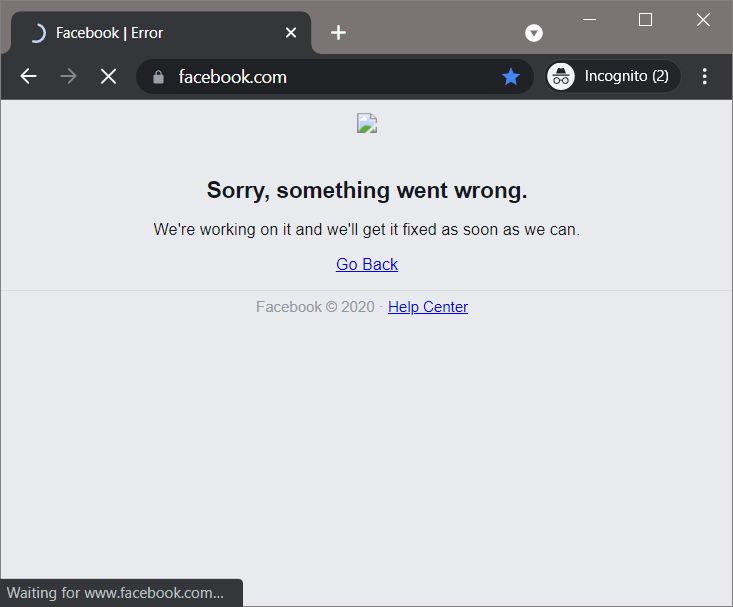The height and width of the screenshot is (607, 733).
Task: Click the "Waiting for www.facebook.com" status text
Action: 115,593
